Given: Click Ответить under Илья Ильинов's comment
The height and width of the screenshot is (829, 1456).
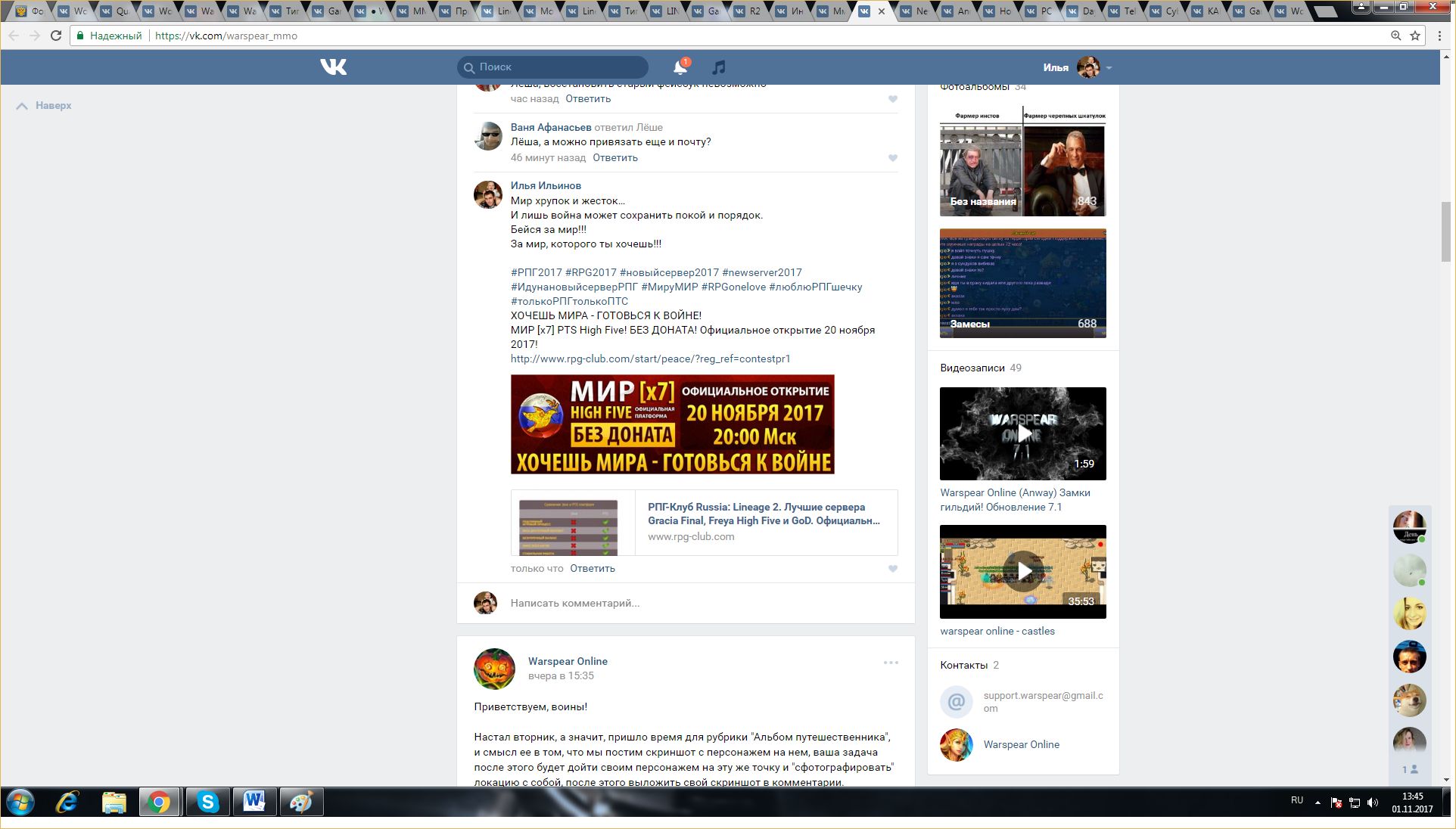Looking at the screenshot, I should (592, 568).
